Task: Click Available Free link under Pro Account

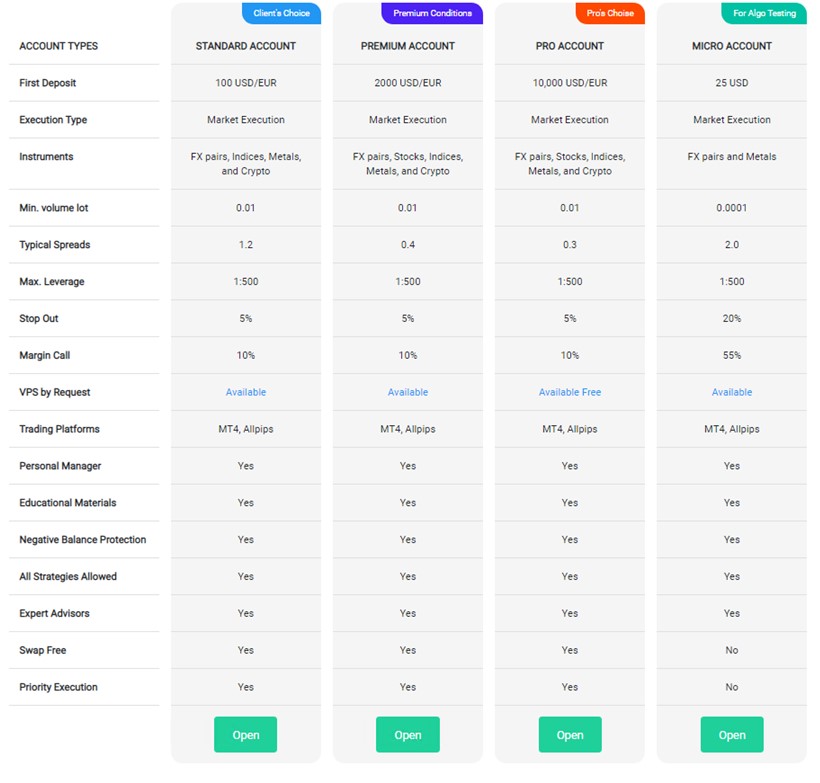Action: (570, 392)
